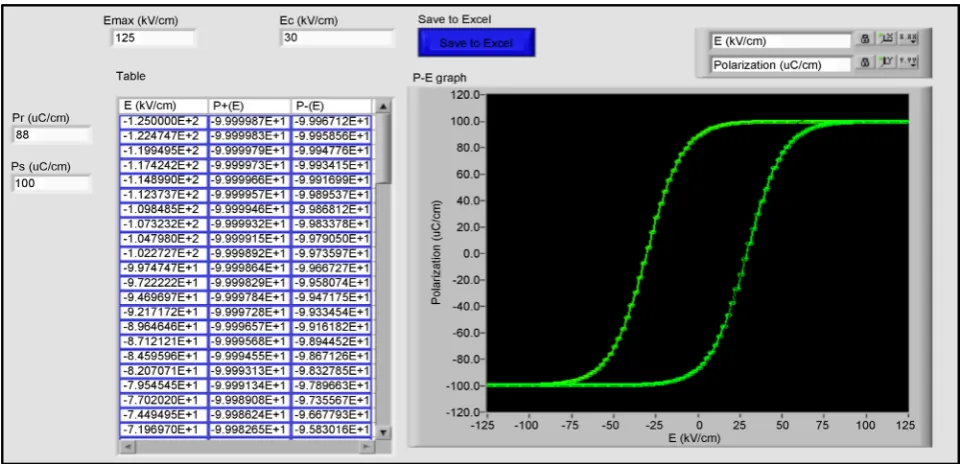Edit the Polarization (uC/cm) scale legend name
This screenshot has height=464, width=965.
point(781,64)
